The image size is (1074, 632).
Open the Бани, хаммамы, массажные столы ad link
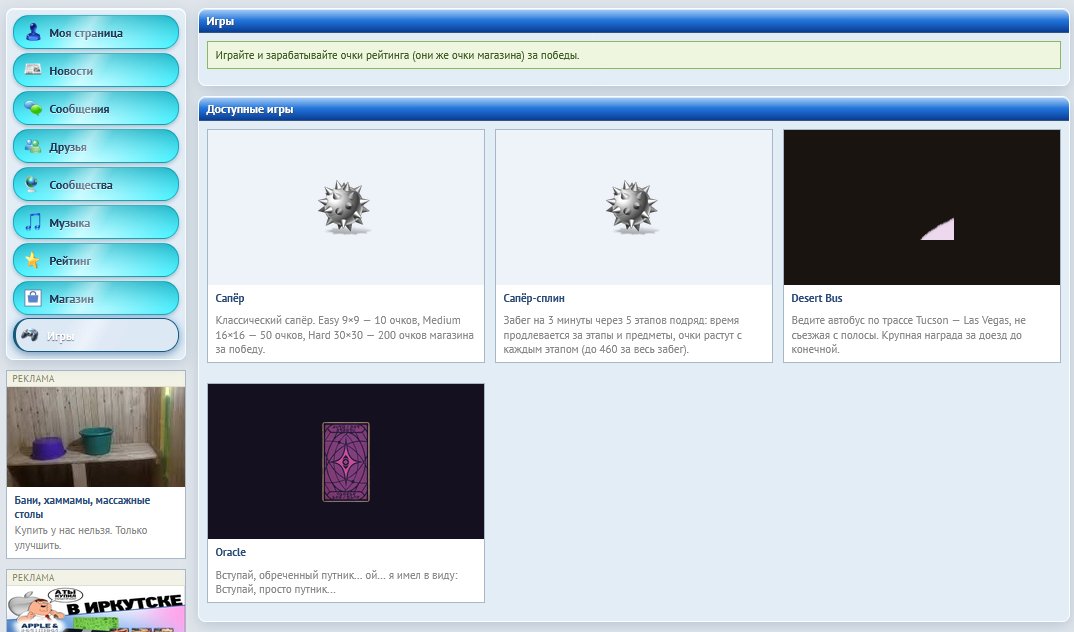[x=82, y=507]
